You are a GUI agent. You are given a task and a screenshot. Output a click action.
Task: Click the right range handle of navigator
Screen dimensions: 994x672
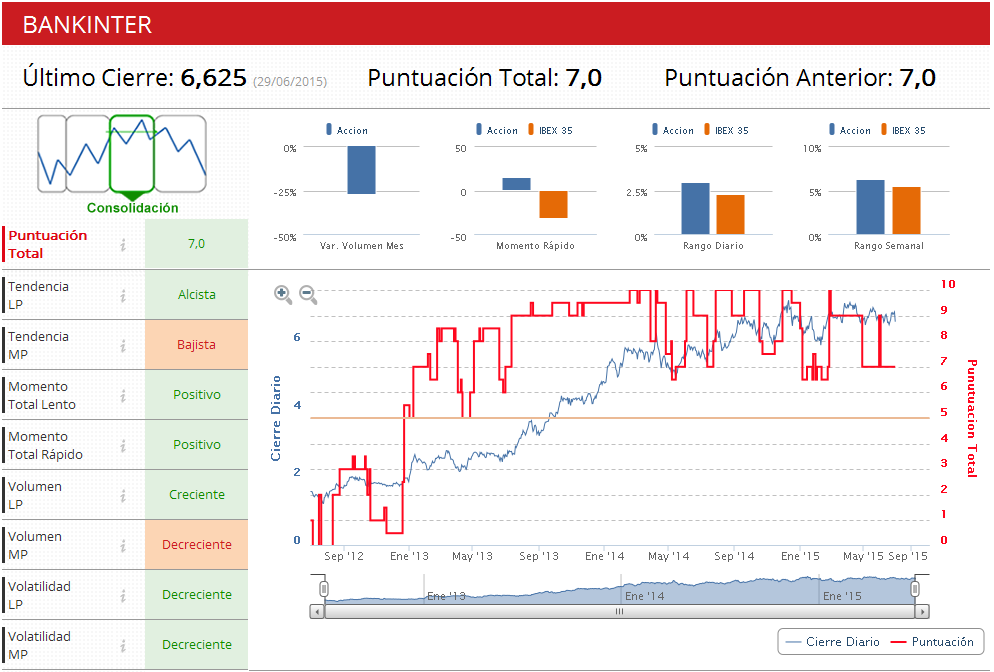[915, 589]
